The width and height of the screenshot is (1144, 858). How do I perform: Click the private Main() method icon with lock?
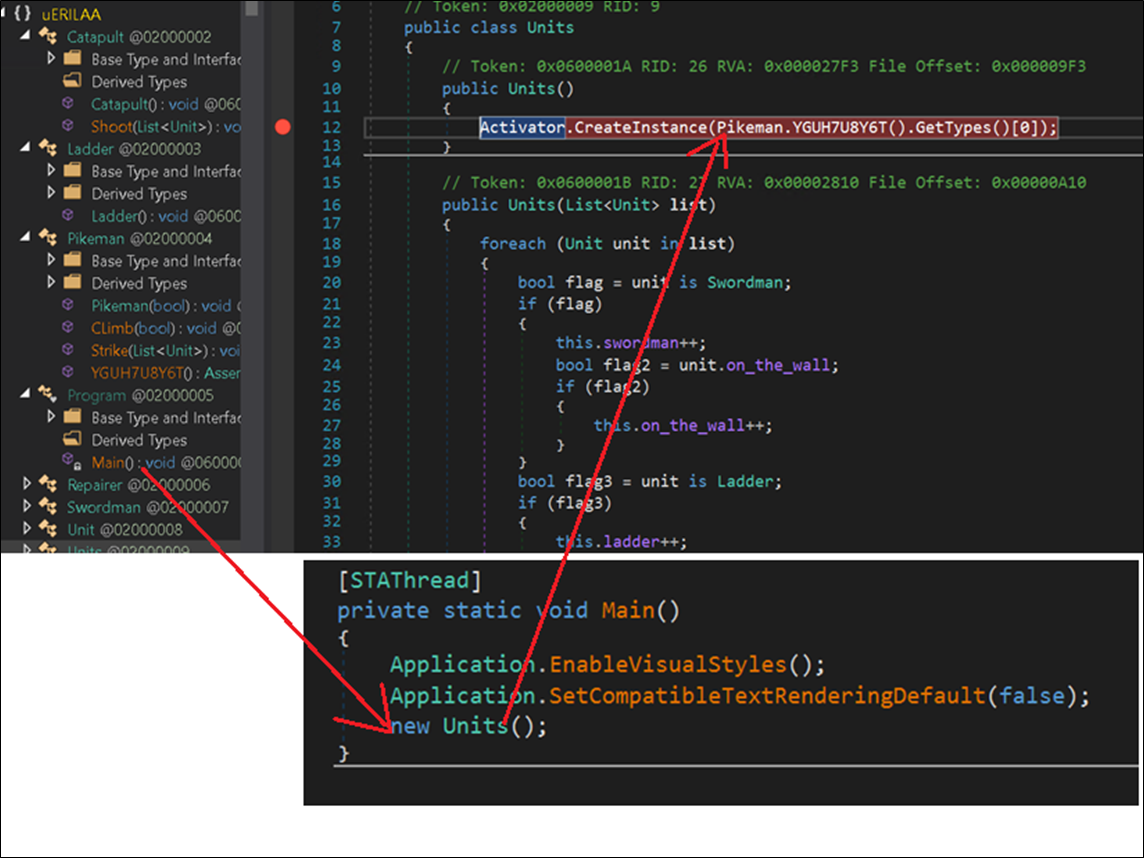[71, 462]
